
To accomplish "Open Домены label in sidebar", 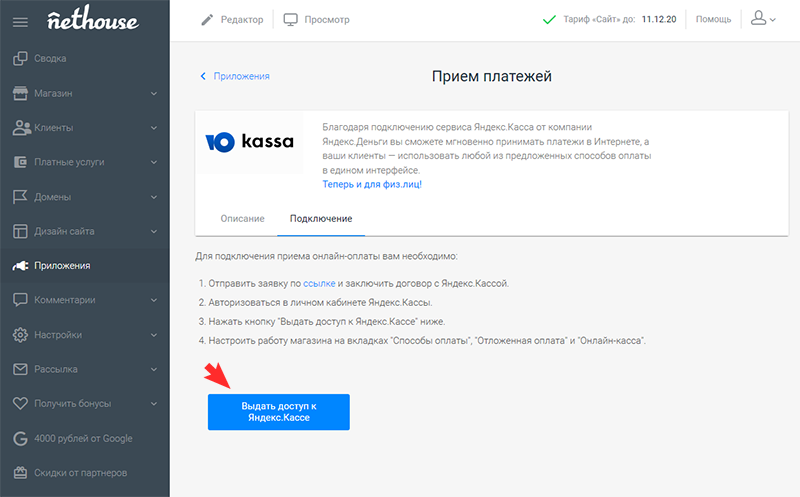I will [x=53, y=197].
